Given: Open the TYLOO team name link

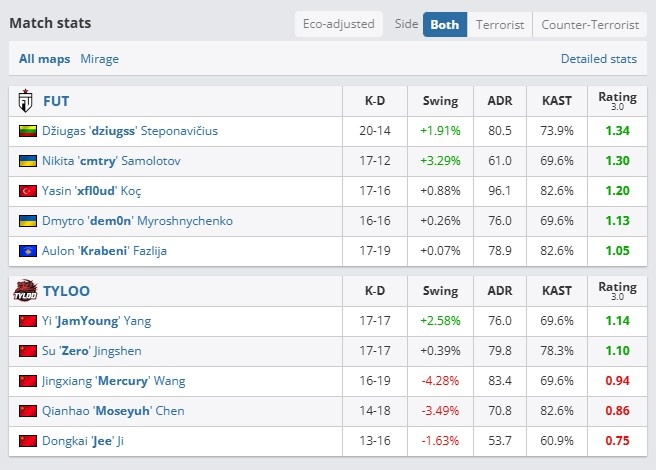Looking at the screenshot, I should click(x=67, y=291).
